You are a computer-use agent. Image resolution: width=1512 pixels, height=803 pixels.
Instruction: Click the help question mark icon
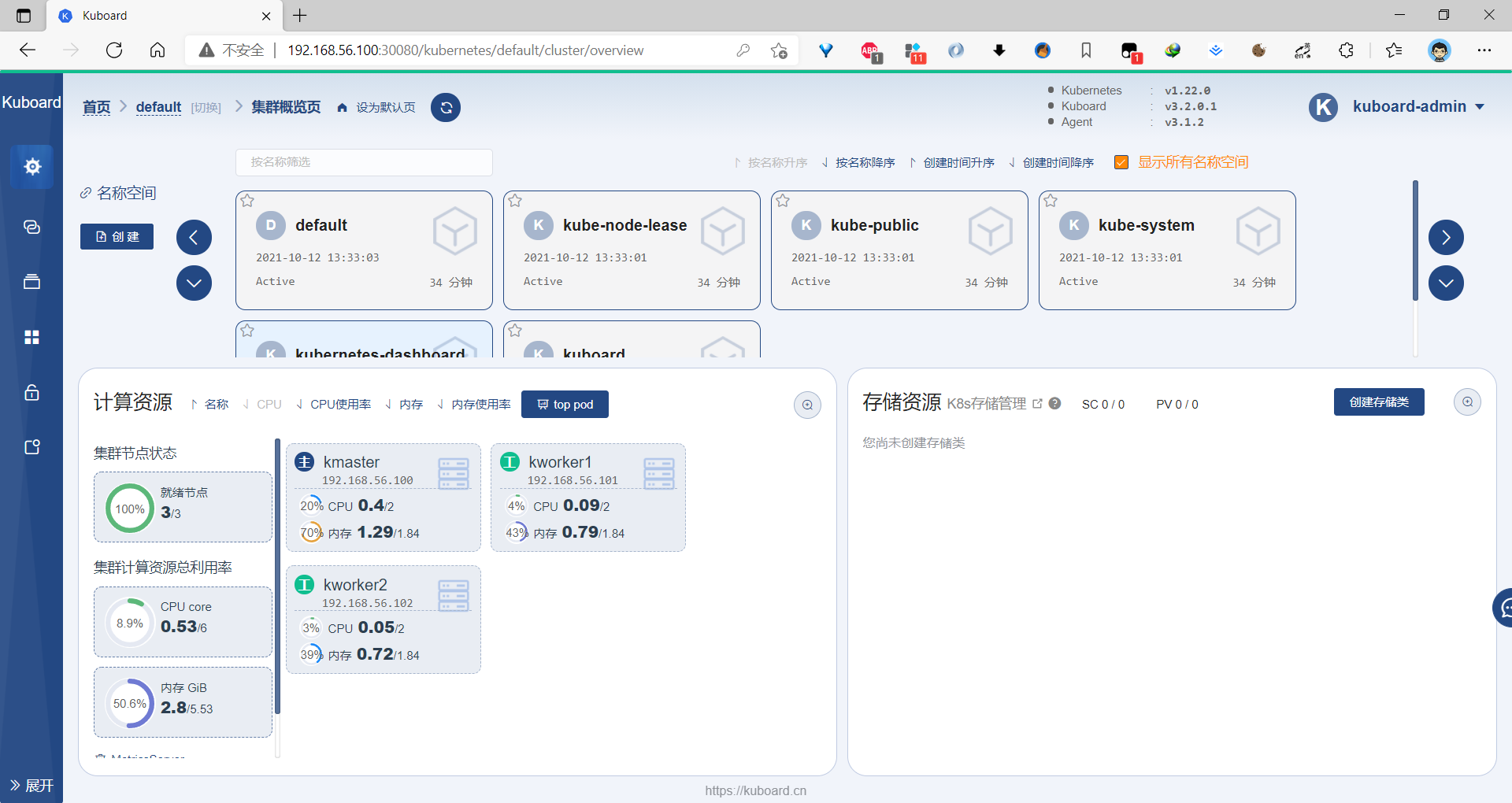pos(1054,403)
